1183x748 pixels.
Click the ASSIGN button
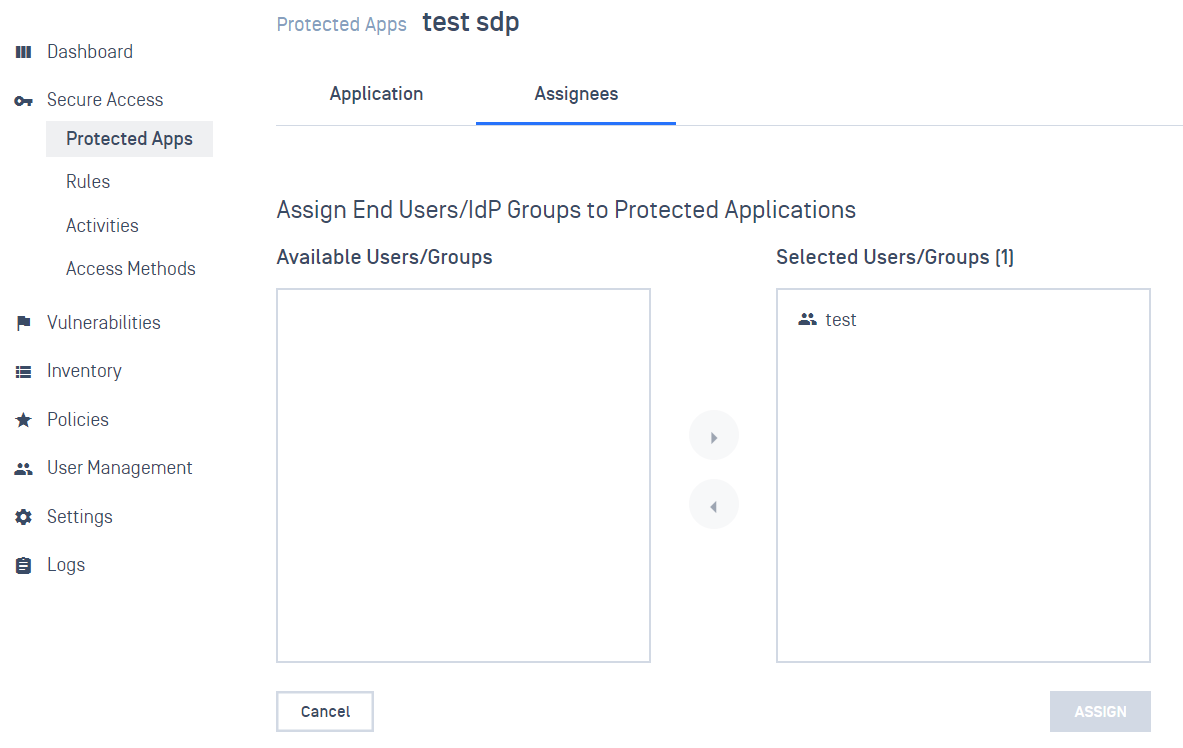(x=1100, y=712)
